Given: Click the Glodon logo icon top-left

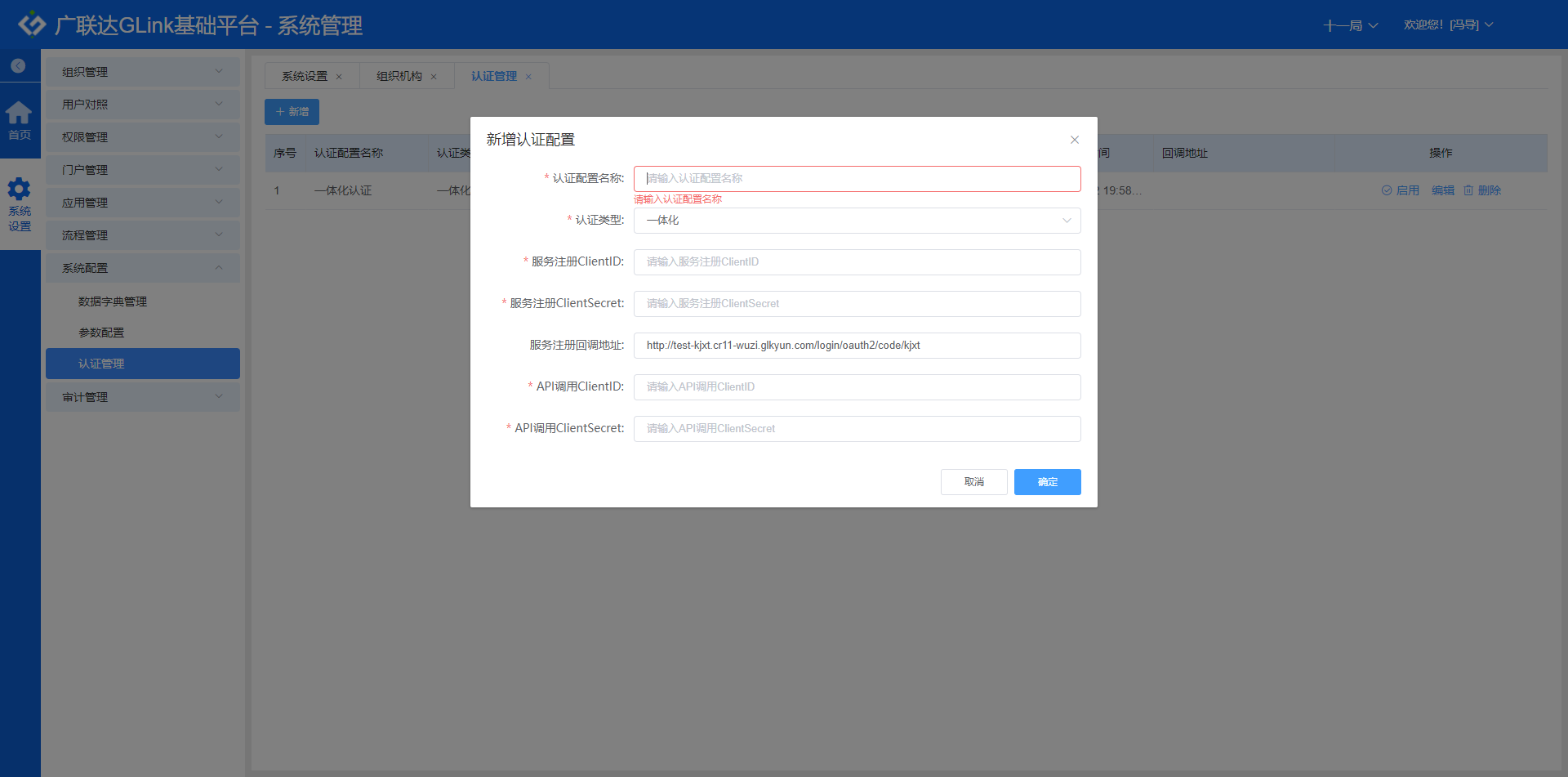Looking at the screenshot, I should tap(30, 24).
